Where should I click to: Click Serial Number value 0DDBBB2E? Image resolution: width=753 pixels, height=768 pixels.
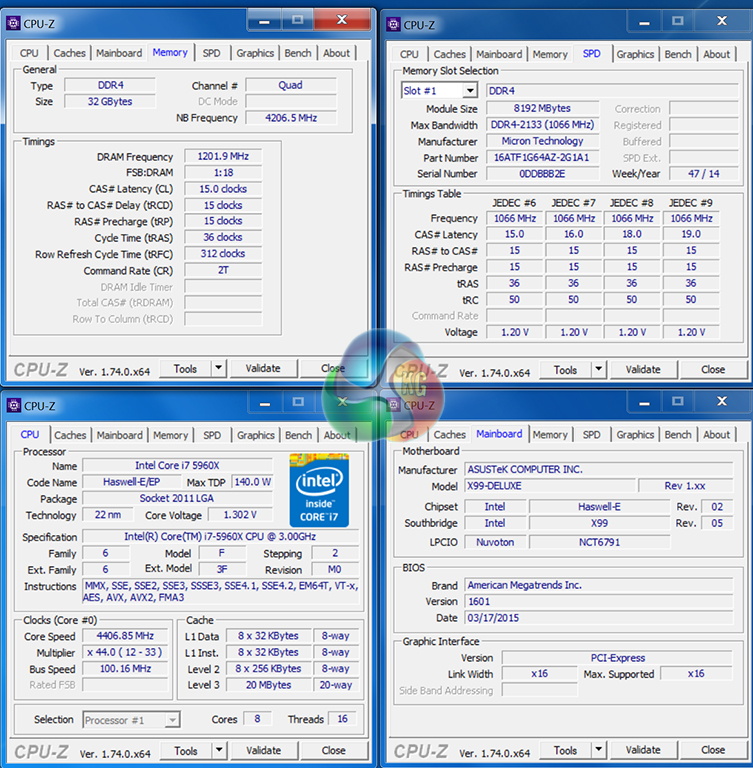point(542,173)
